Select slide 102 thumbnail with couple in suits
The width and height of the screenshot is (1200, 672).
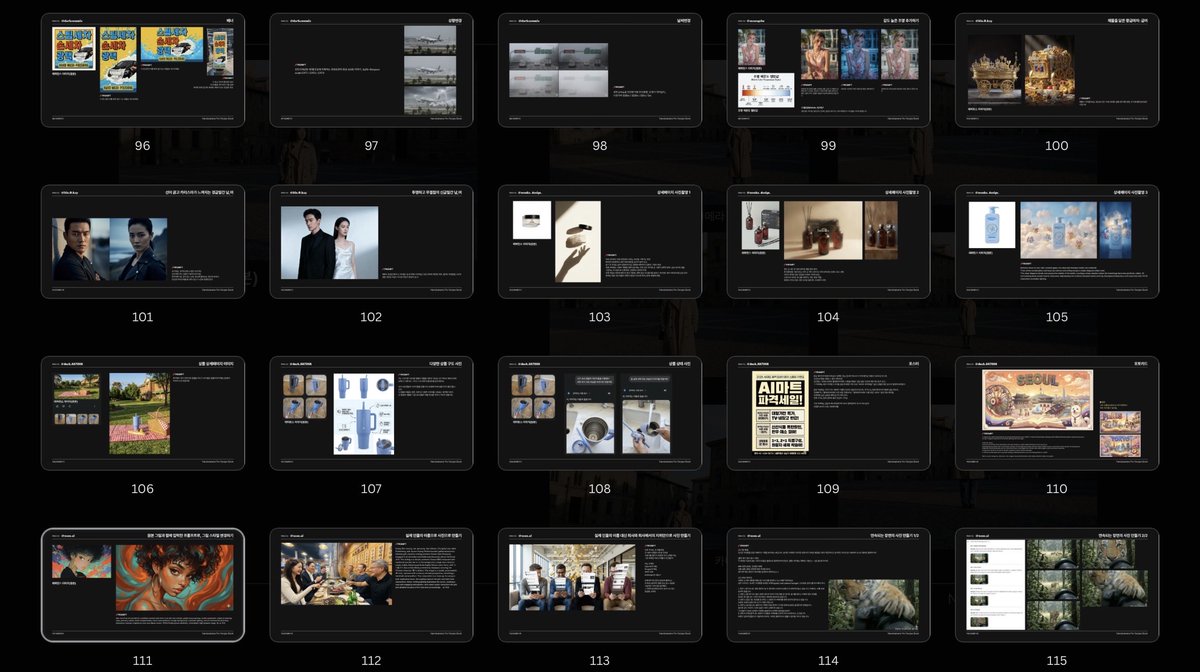(x=371, y=242)
